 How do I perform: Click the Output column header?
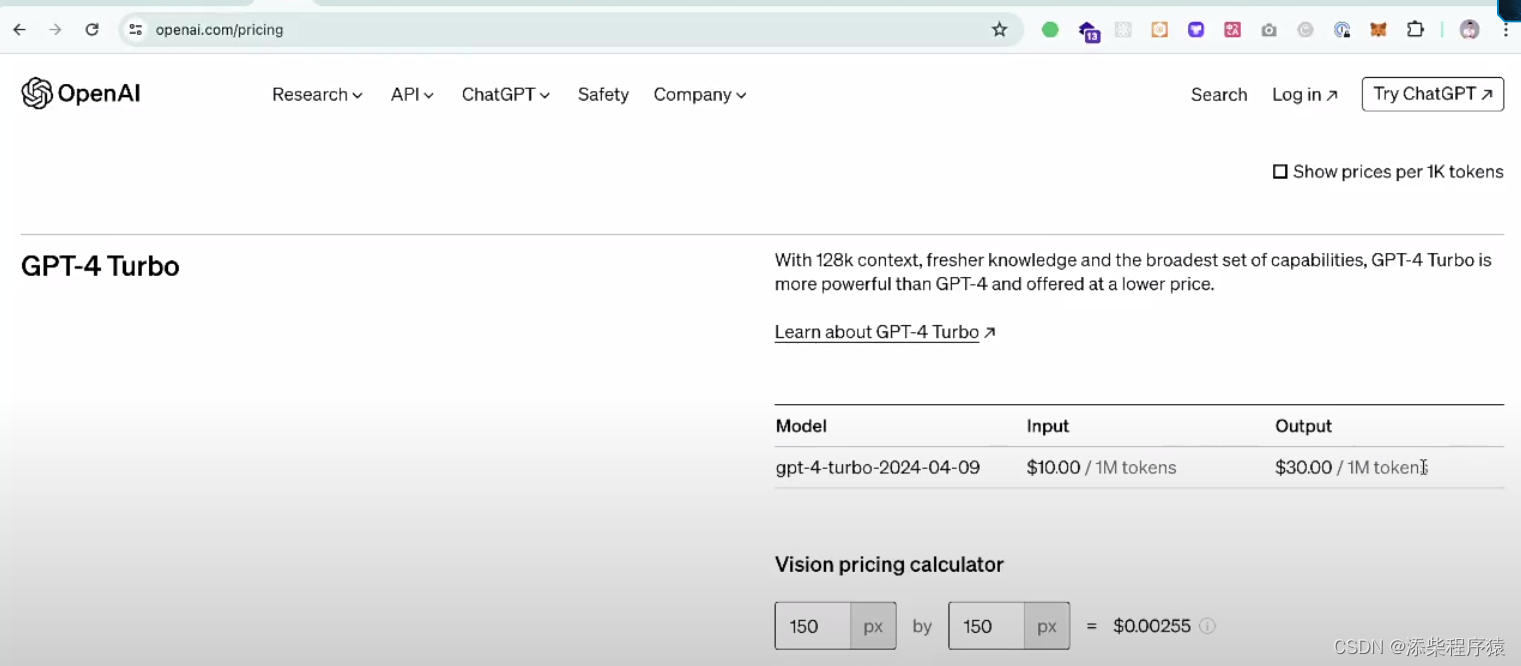pos(1303,426)
